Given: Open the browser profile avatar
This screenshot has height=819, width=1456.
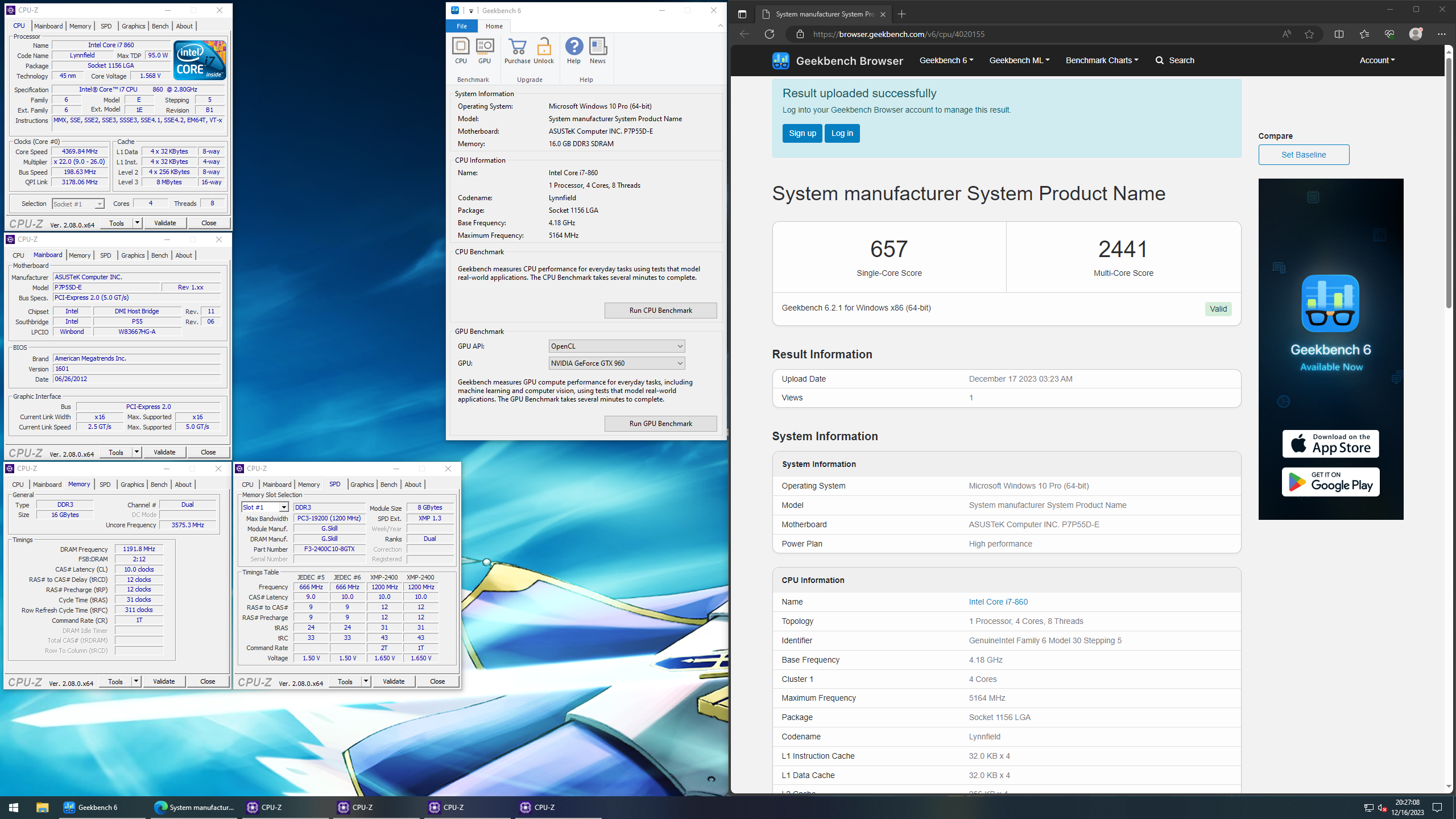Looking at the screenshot, I should [1416, 34].
